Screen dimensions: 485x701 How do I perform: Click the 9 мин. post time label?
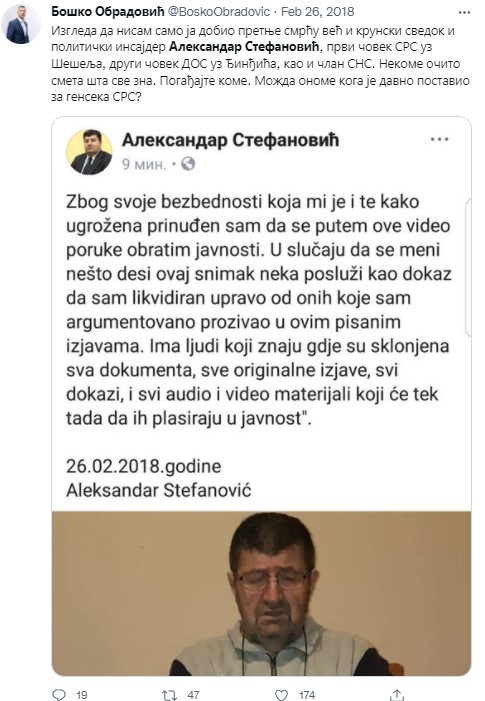coord(144,165)
